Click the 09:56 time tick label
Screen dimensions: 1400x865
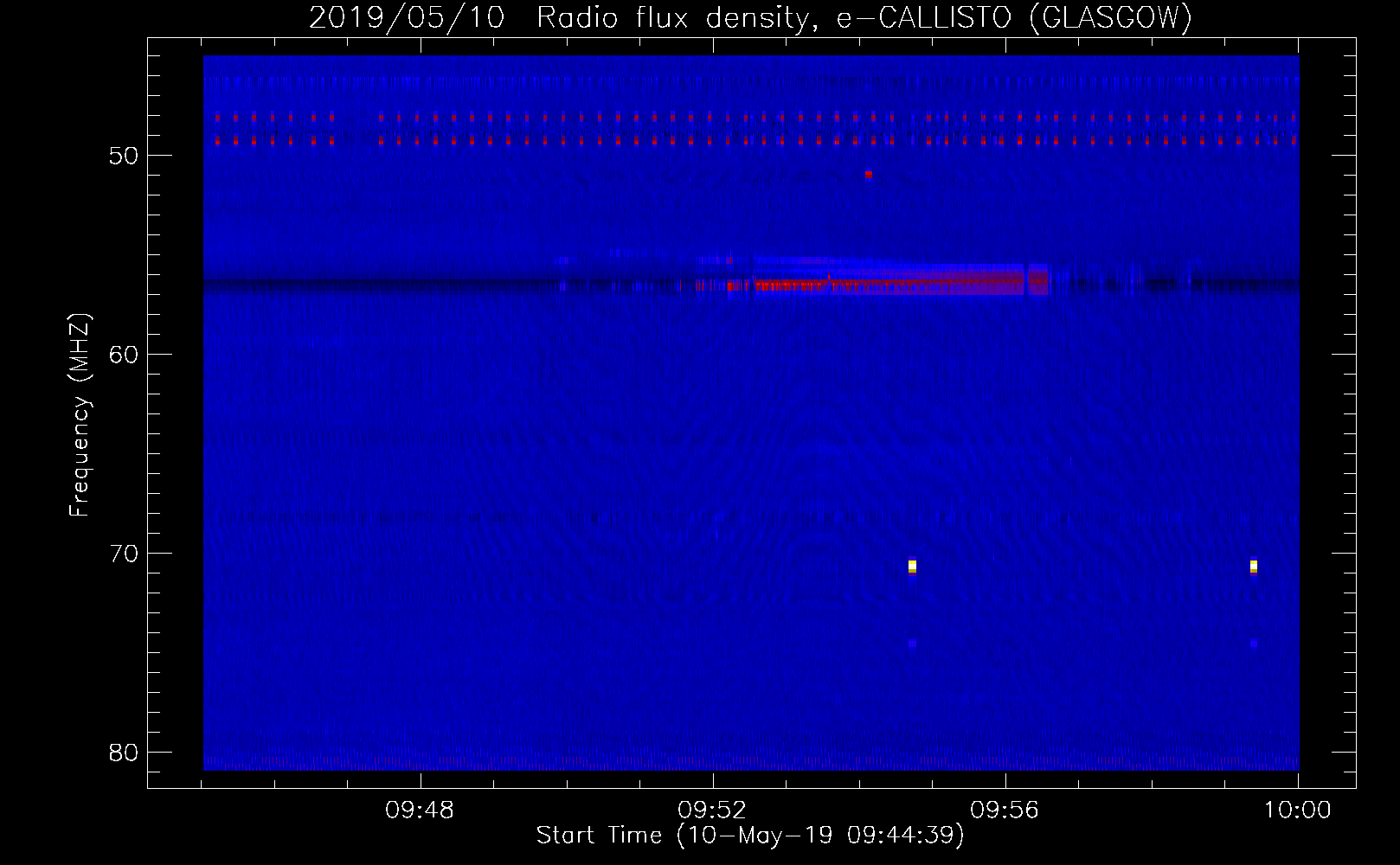coord(1005,811)
